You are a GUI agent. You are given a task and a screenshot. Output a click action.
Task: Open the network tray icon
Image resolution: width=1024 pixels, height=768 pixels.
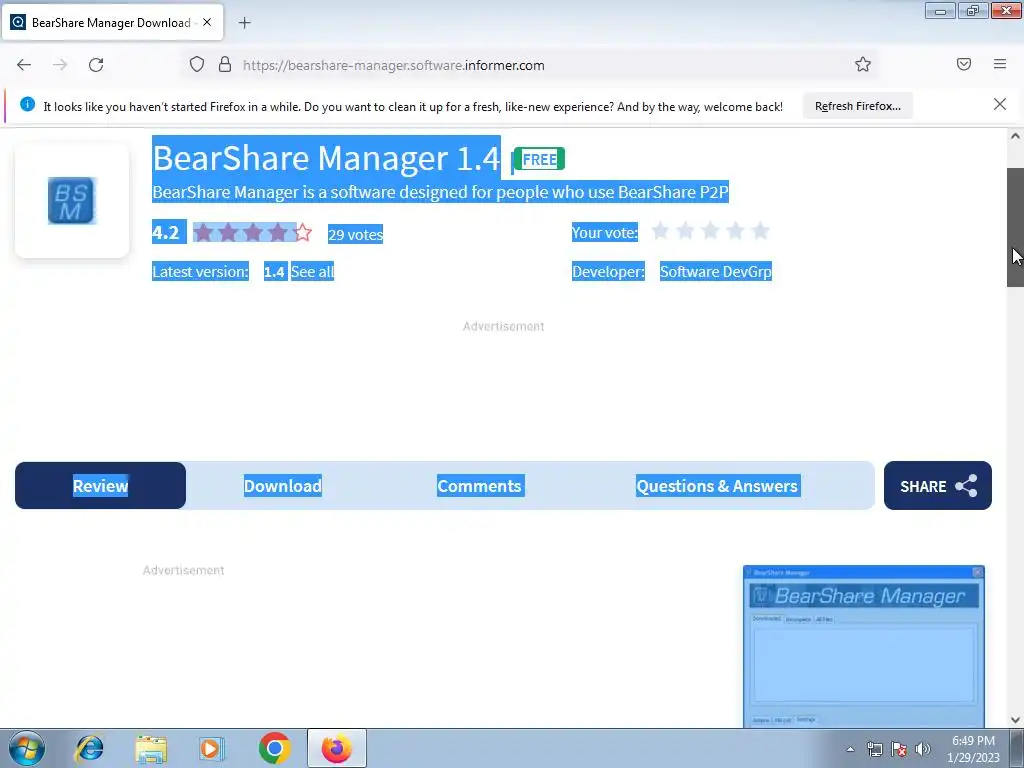tap(874, 750)
